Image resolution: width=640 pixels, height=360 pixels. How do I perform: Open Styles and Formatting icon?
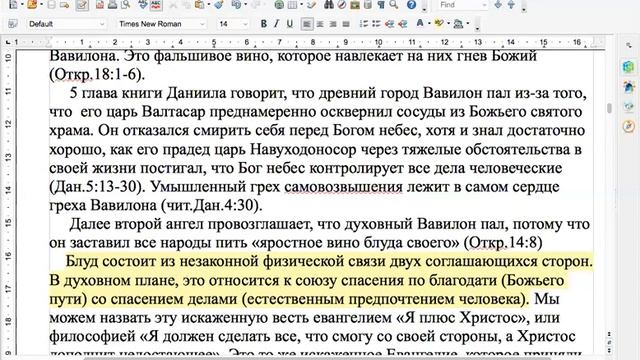(13, 24)
